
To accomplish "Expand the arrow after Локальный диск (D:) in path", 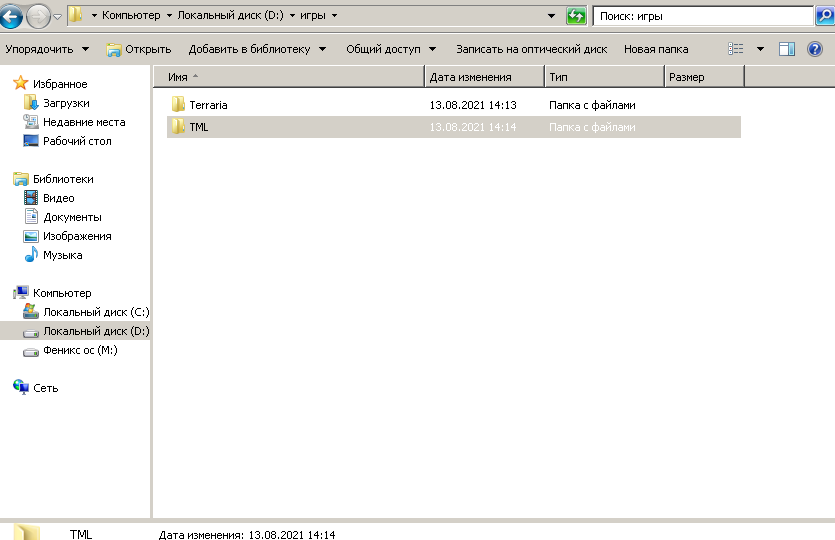I will pyautogui.click(x=292, y=15).
